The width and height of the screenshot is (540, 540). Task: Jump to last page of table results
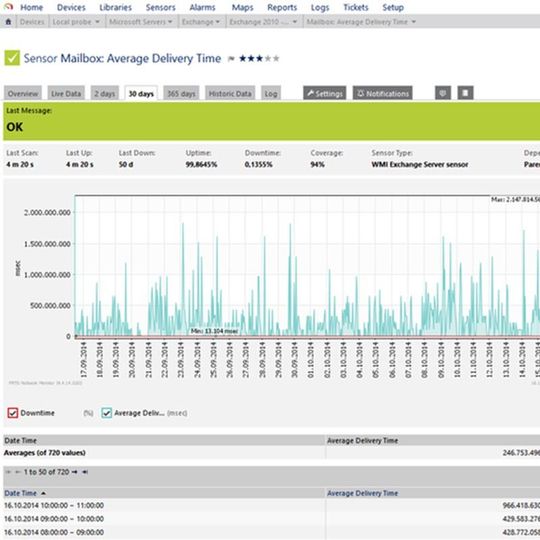coord(85,472)
